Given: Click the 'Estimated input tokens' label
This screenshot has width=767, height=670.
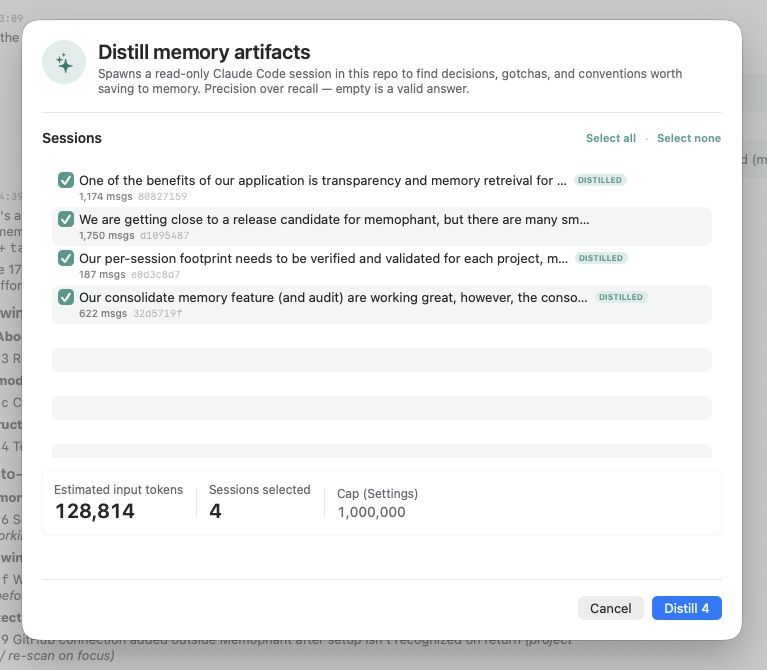Looking at the screenshot, I should (x=118, y=490).
